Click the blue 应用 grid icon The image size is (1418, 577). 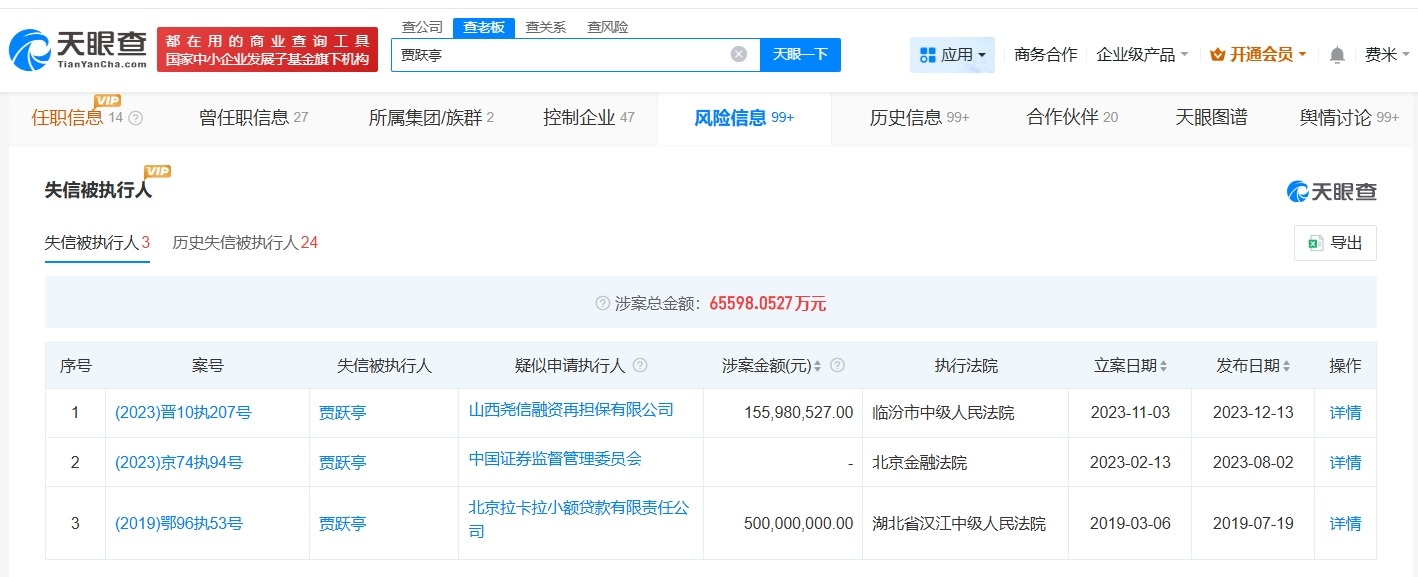pos(930,54)
